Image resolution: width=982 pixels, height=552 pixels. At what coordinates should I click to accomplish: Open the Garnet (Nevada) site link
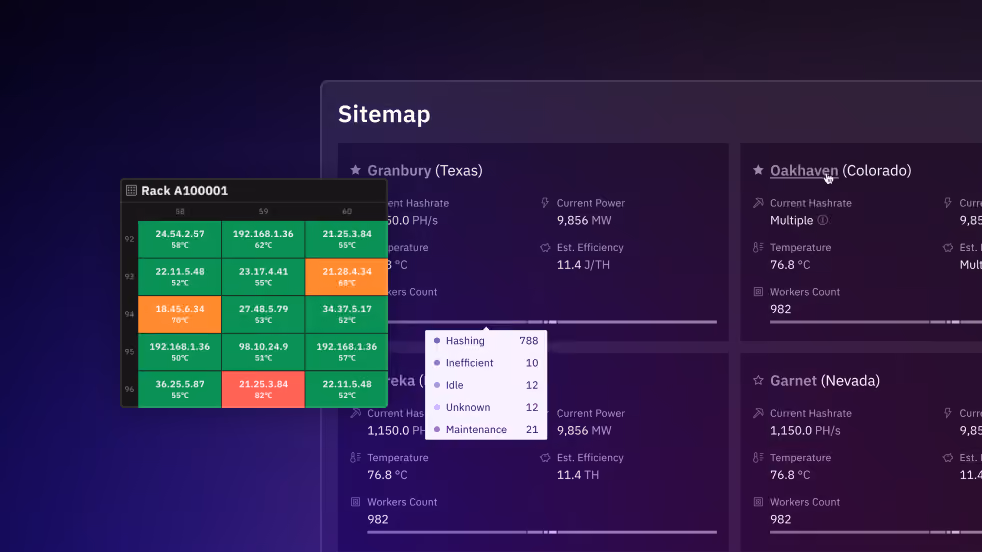pos(824,380)
